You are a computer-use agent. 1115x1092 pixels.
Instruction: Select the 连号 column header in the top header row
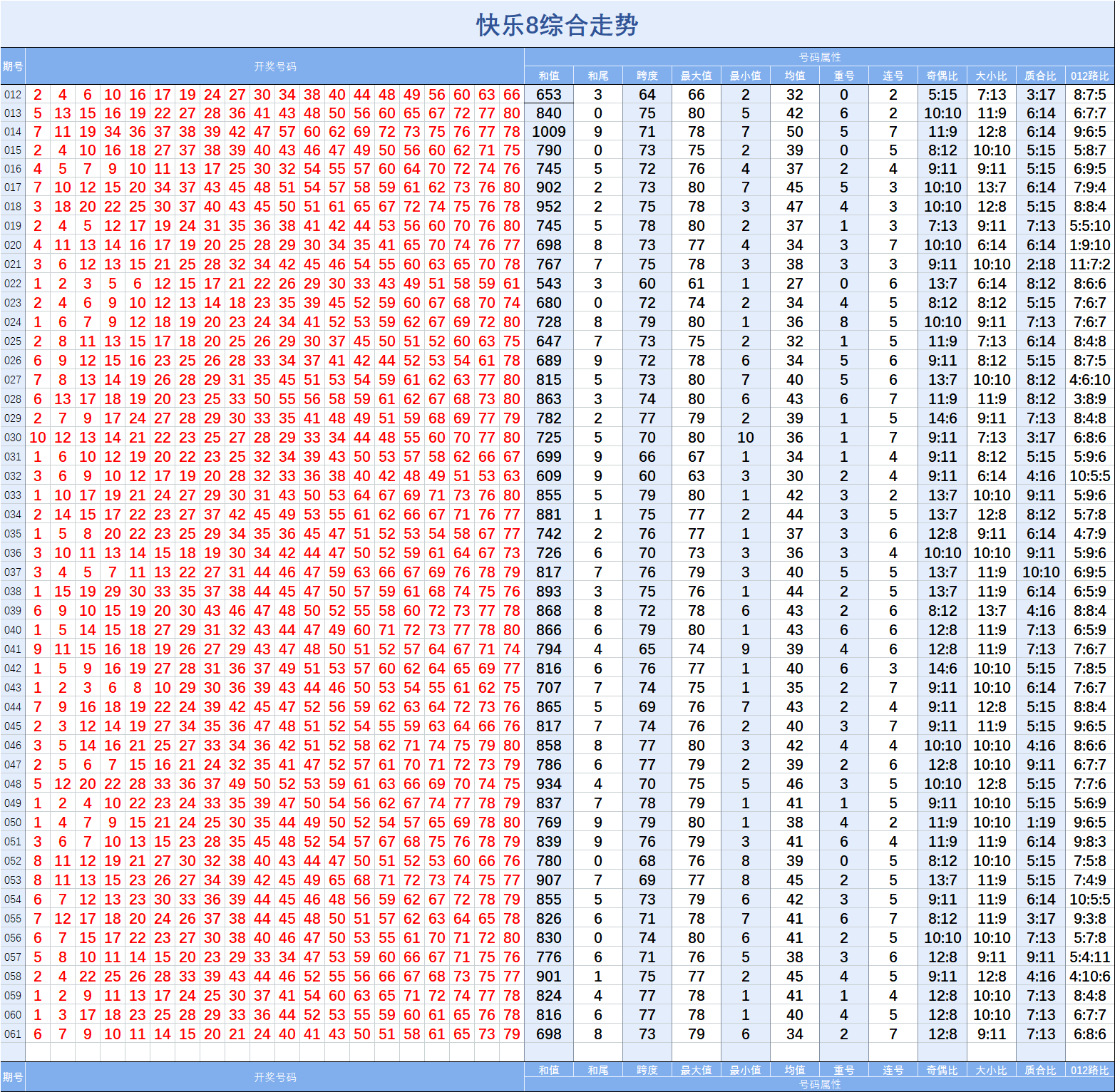tap(893, 76)
